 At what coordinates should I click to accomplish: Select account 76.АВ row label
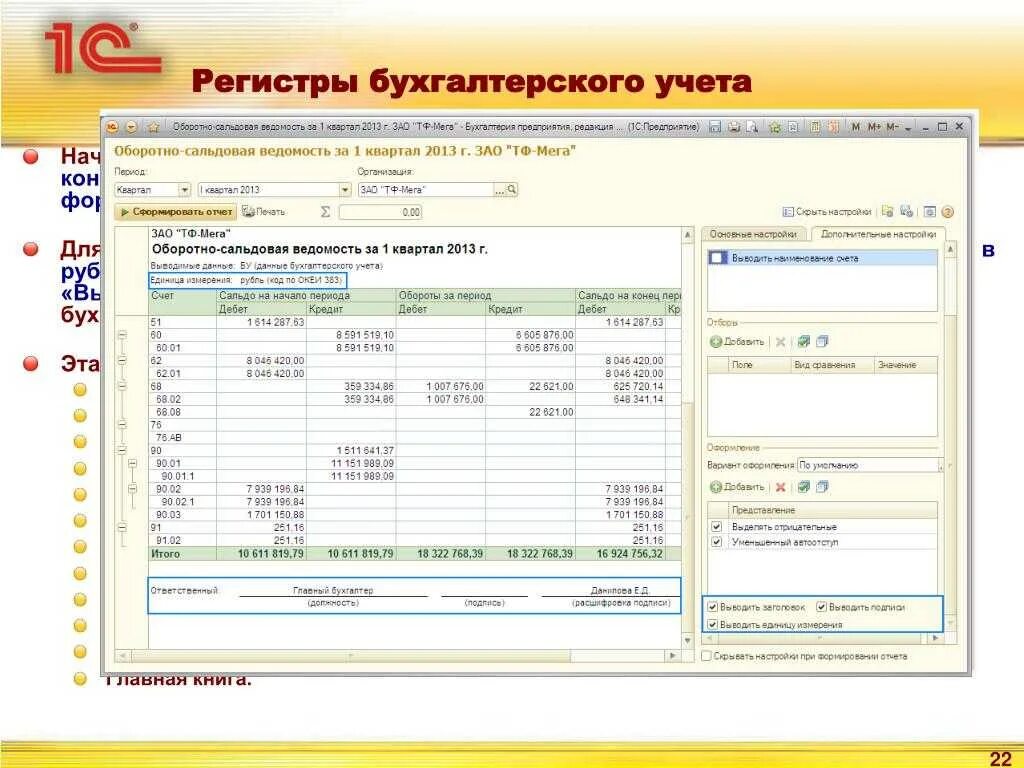coord(168,438)
